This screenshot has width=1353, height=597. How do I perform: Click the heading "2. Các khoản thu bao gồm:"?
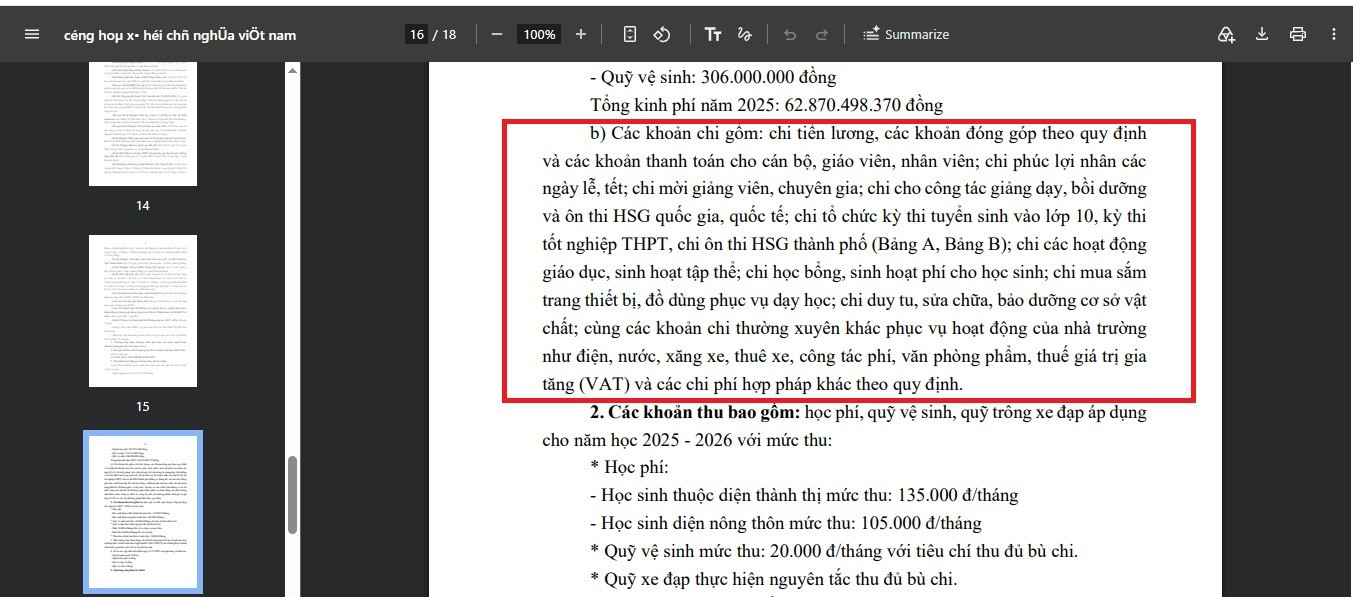pos(694,412)
